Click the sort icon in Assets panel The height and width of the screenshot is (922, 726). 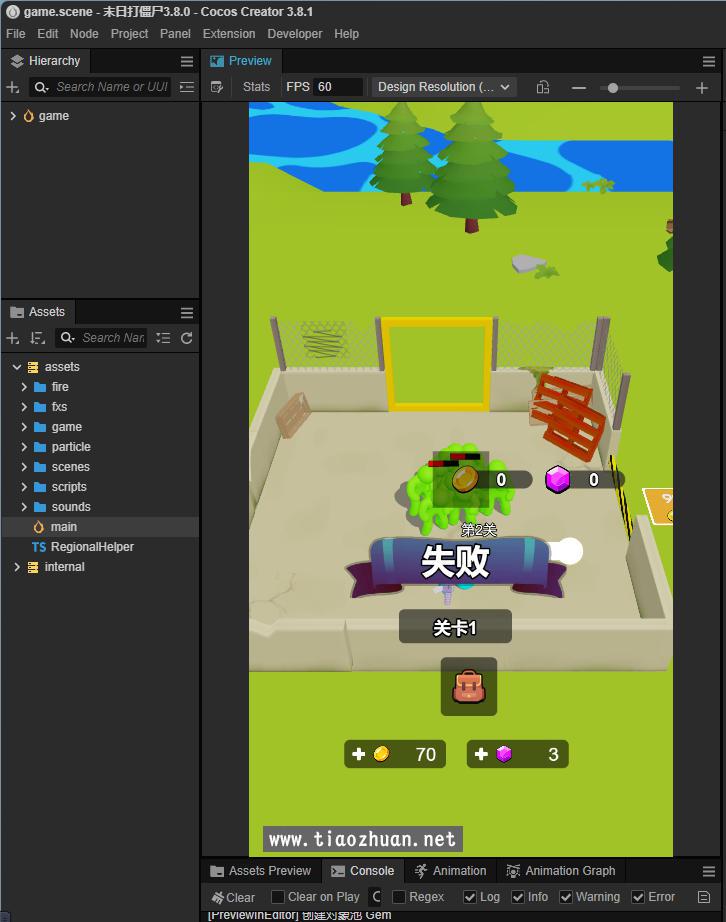pos(38,338)
